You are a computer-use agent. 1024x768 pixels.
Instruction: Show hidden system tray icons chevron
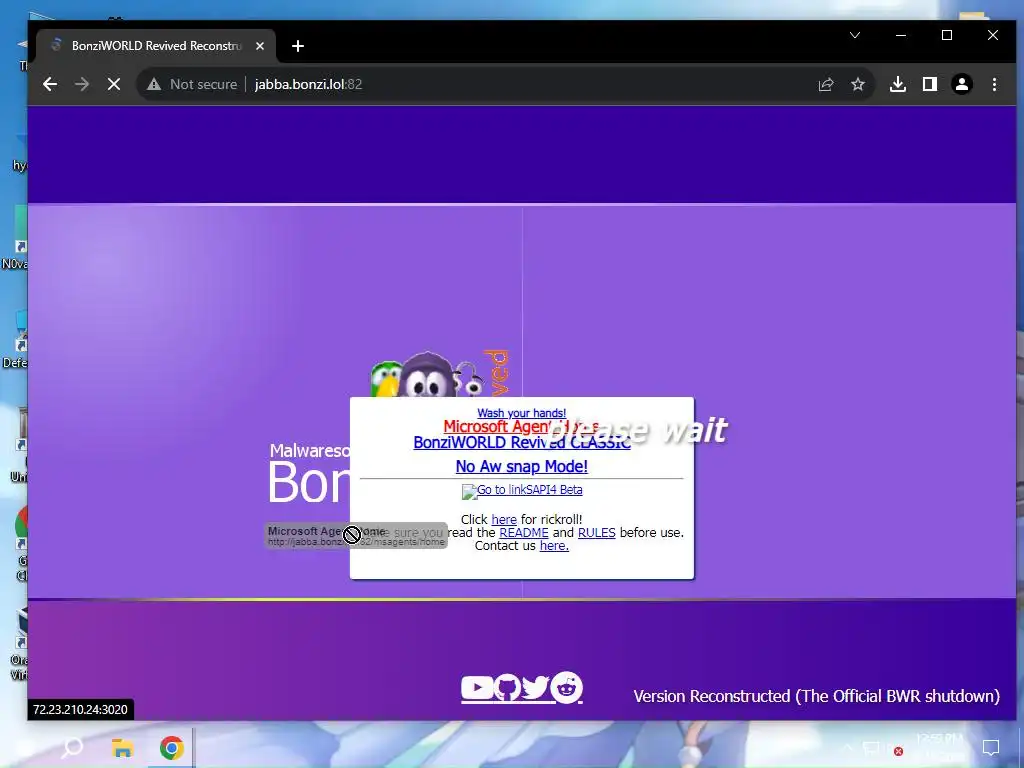click(x=848, y=748)
